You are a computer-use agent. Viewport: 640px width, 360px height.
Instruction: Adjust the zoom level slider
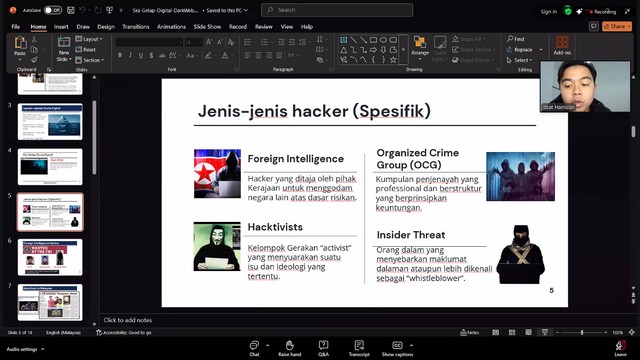point(582,333)
